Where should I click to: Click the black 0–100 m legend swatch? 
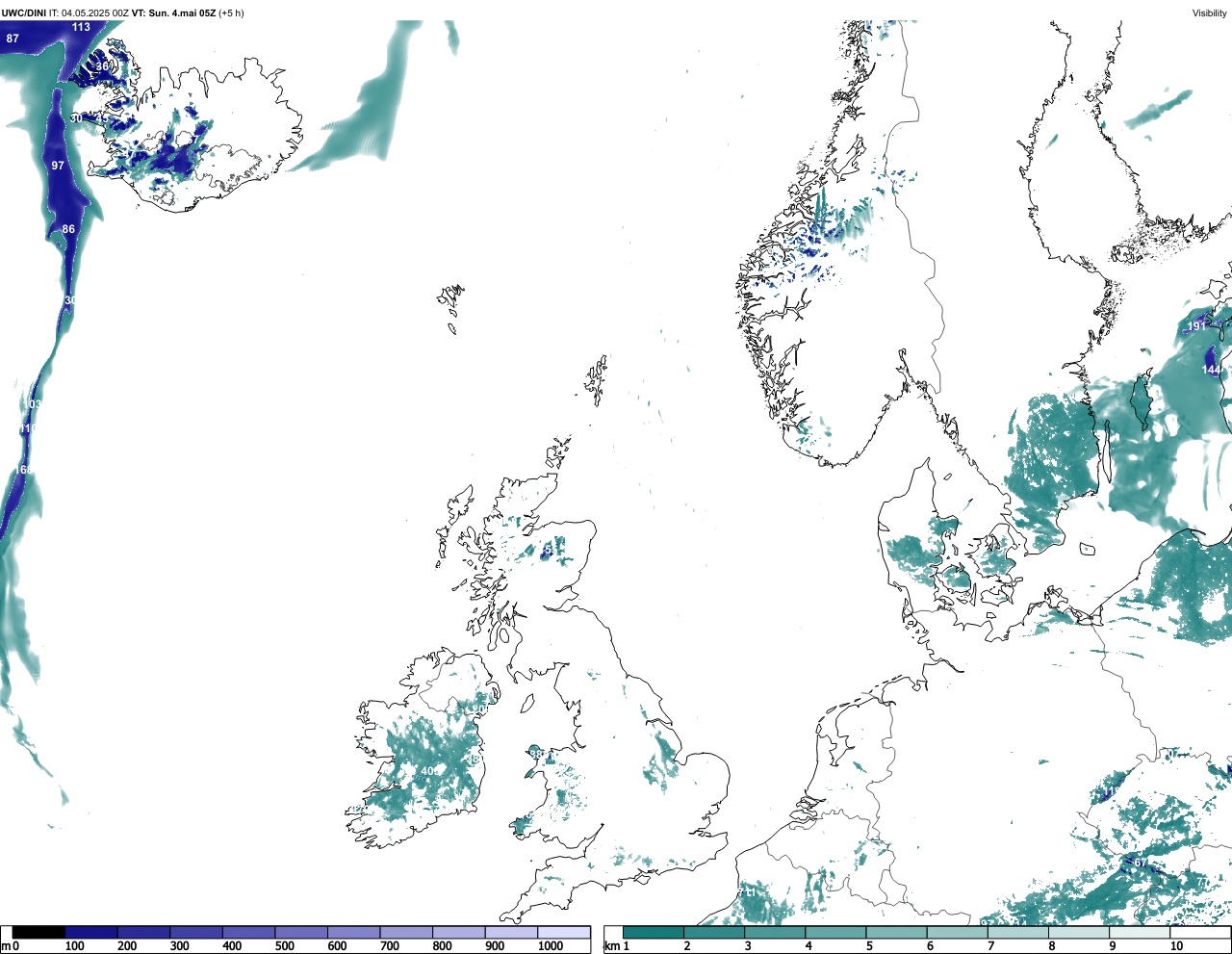coord(39,932)
